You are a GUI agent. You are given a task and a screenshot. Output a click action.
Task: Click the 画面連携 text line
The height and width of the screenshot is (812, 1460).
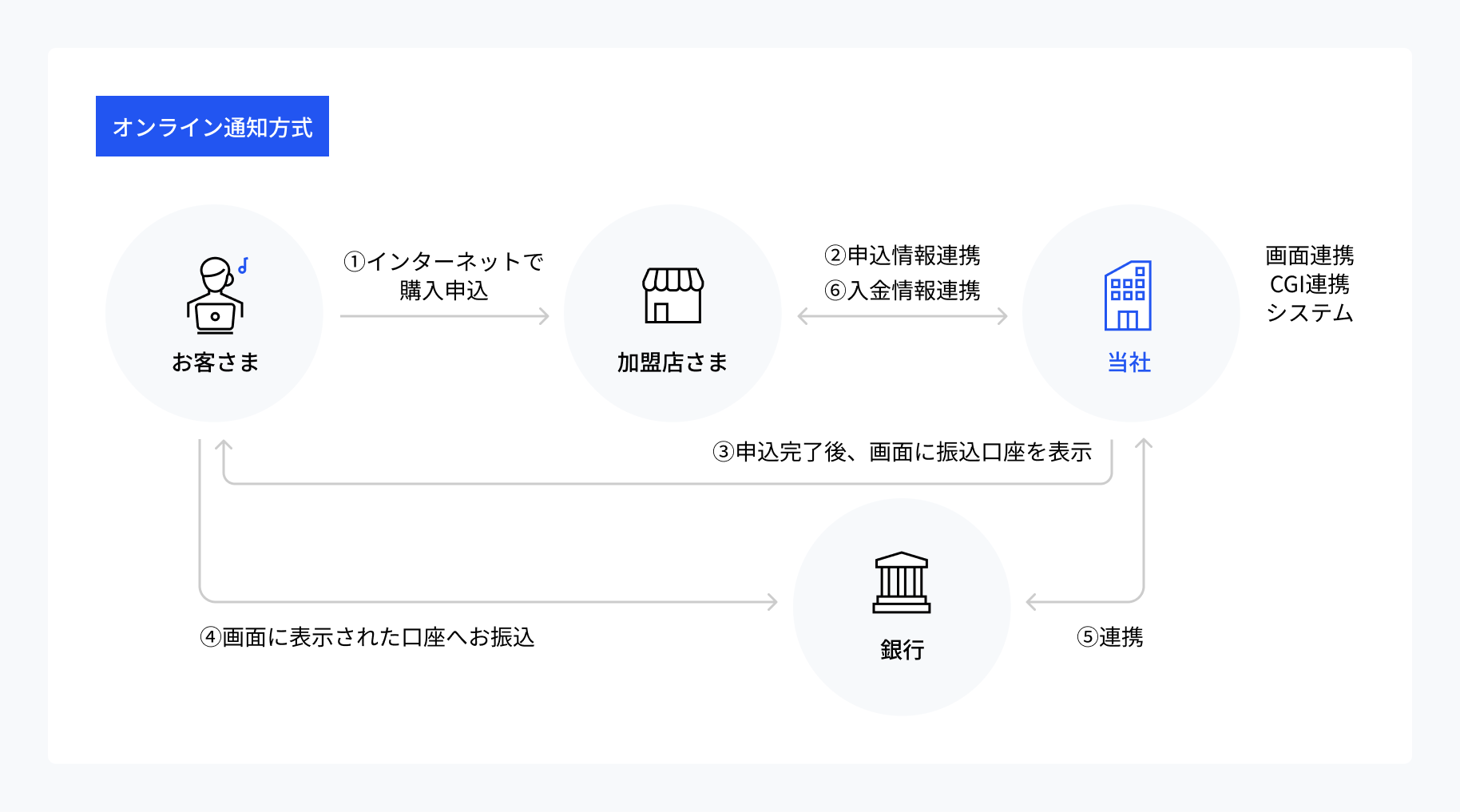click(x=1310, y=255)
